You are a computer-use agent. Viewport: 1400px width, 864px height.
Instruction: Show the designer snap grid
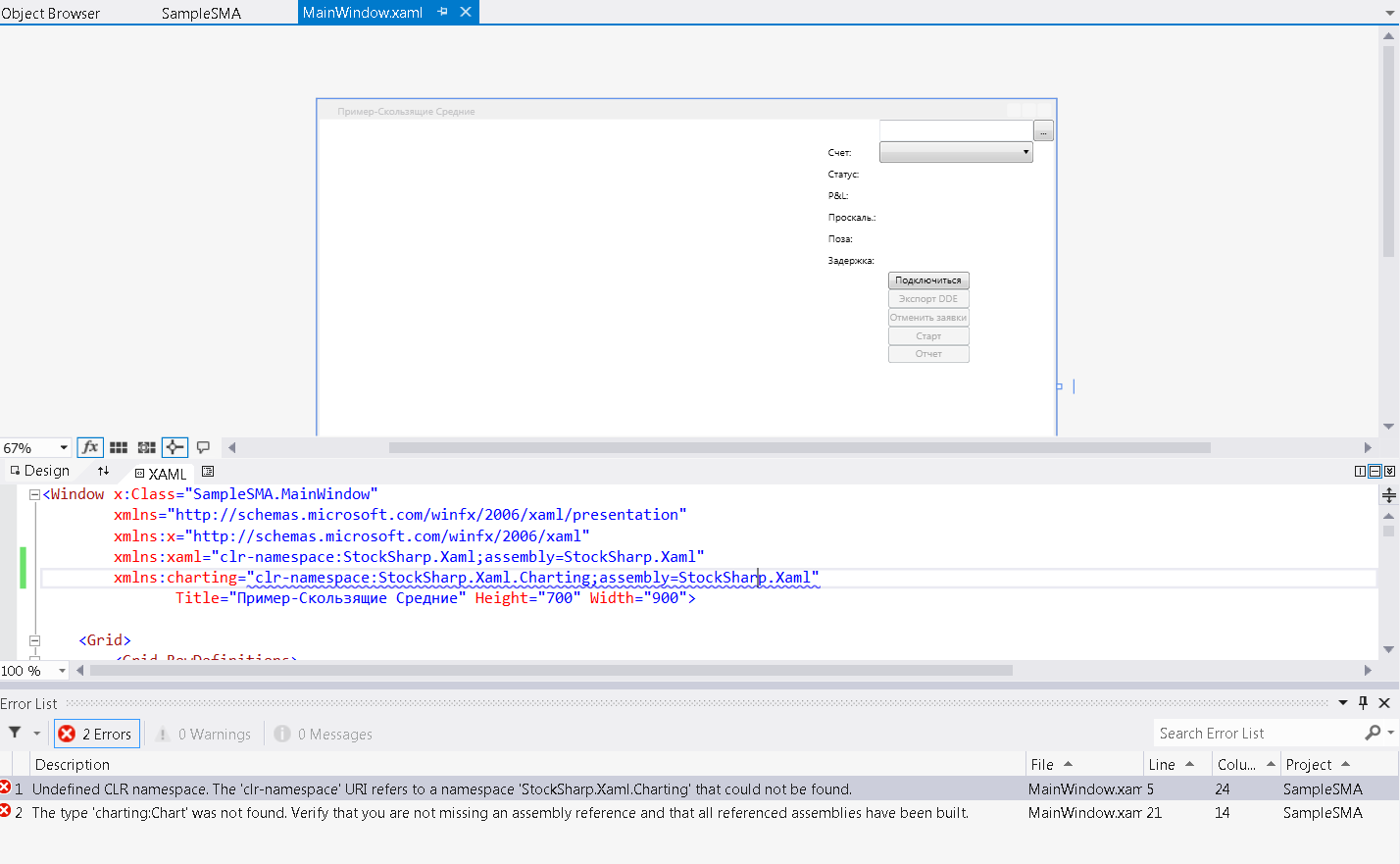coord(119,447)
